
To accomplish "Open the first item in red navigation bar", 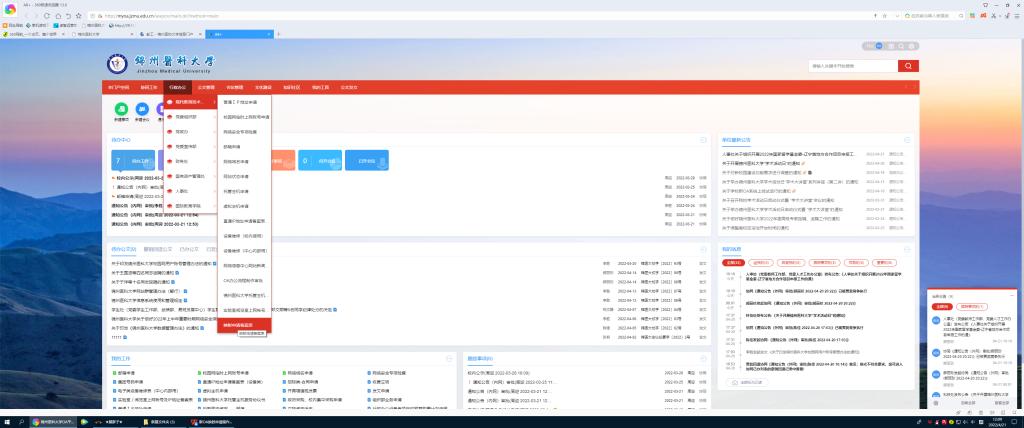I will click(x=118, y=87).
